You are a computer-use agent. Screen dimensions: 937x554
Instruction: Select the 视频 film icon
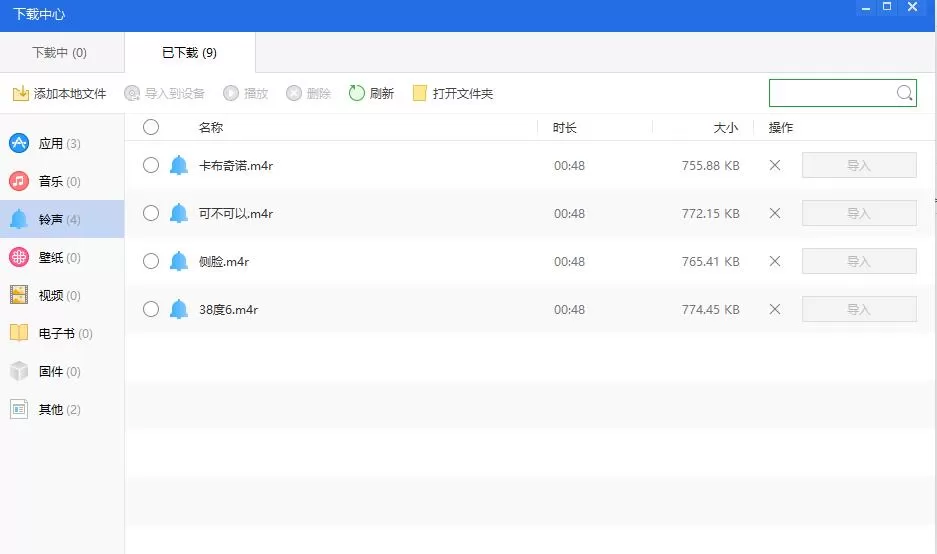[x=19, y=295]
